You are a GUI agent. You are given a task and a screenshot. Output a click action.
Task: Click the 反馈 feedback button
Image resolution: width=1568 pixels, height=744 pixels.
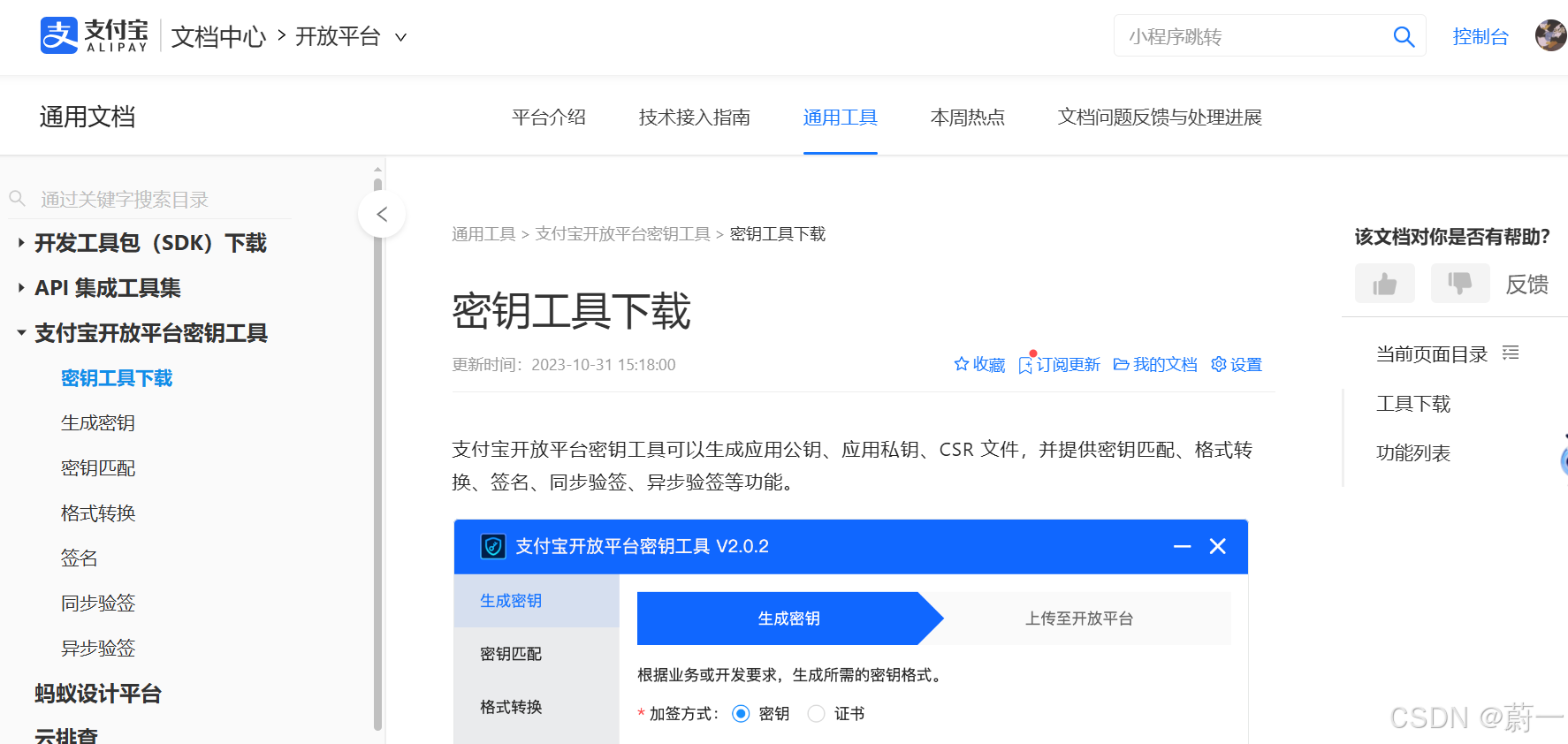(x=1527, y=284)
